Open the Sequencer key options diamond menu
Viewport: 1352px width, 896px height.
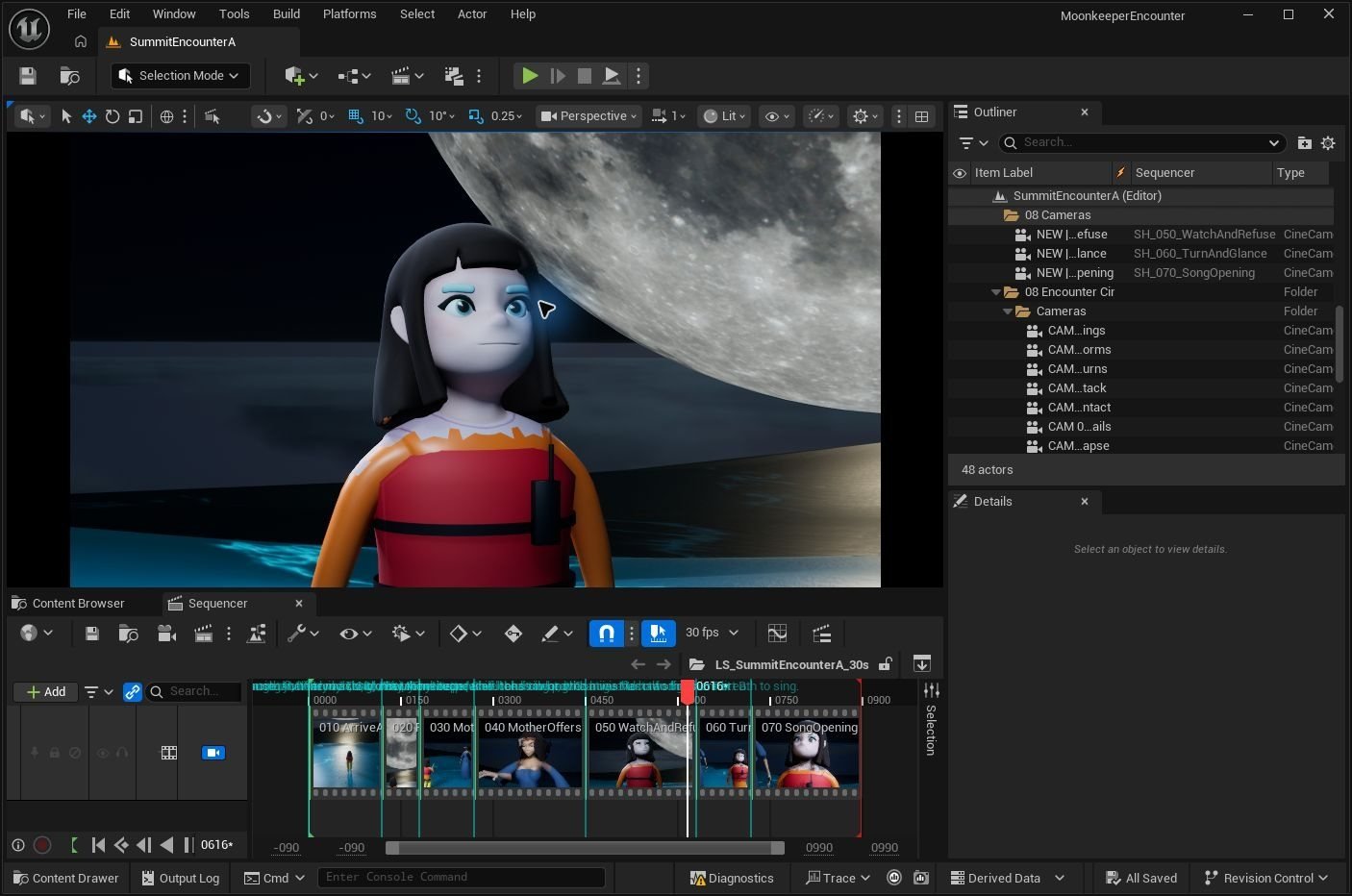pyautogui.click(x=465, y=634)
